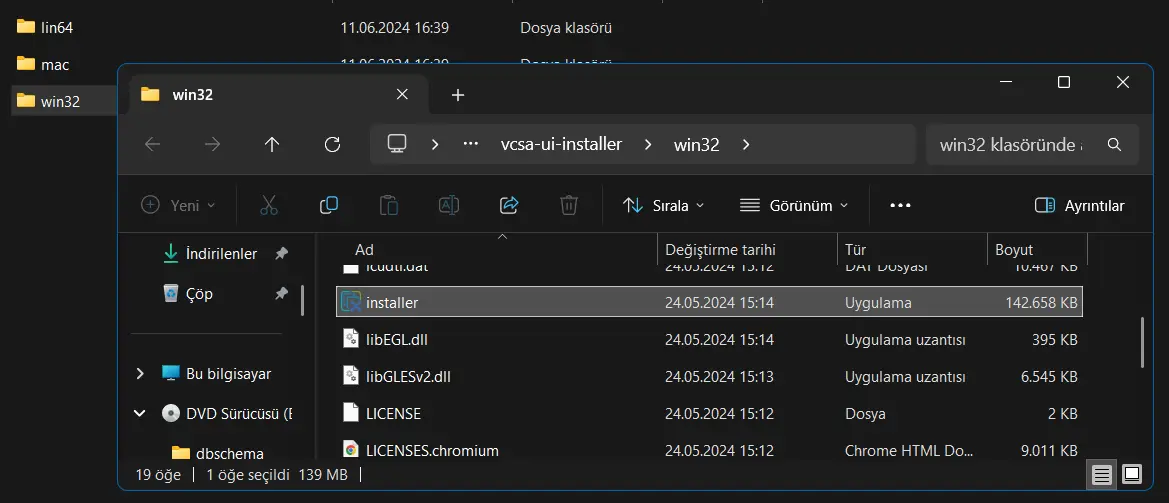Viewport: 1169px width, 503px height.
Task: Select DVD Sürücüsü in navigation pane
Action: [239, 413]
